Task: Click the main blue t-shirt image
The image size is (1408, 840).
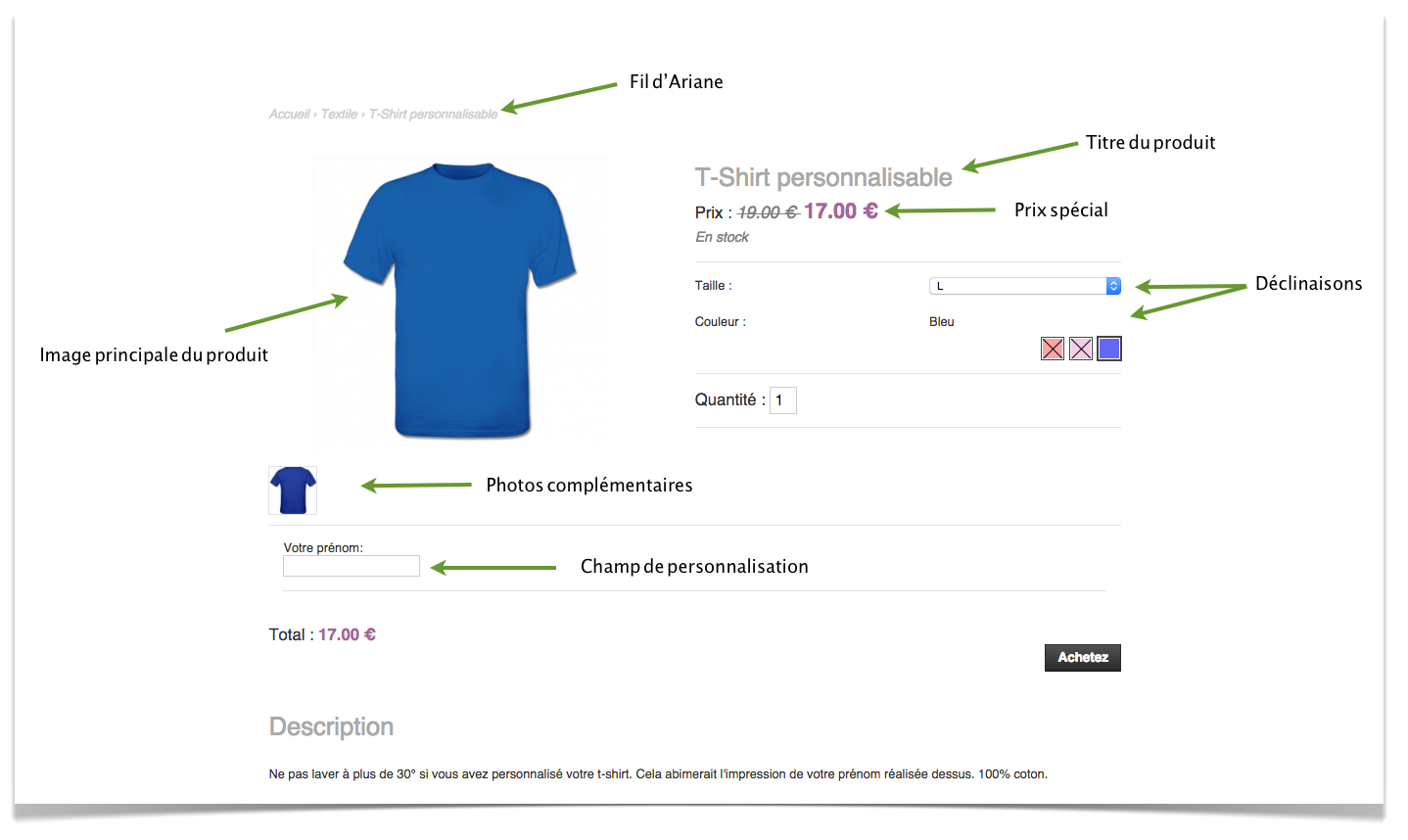Action: tap(460, 302)
